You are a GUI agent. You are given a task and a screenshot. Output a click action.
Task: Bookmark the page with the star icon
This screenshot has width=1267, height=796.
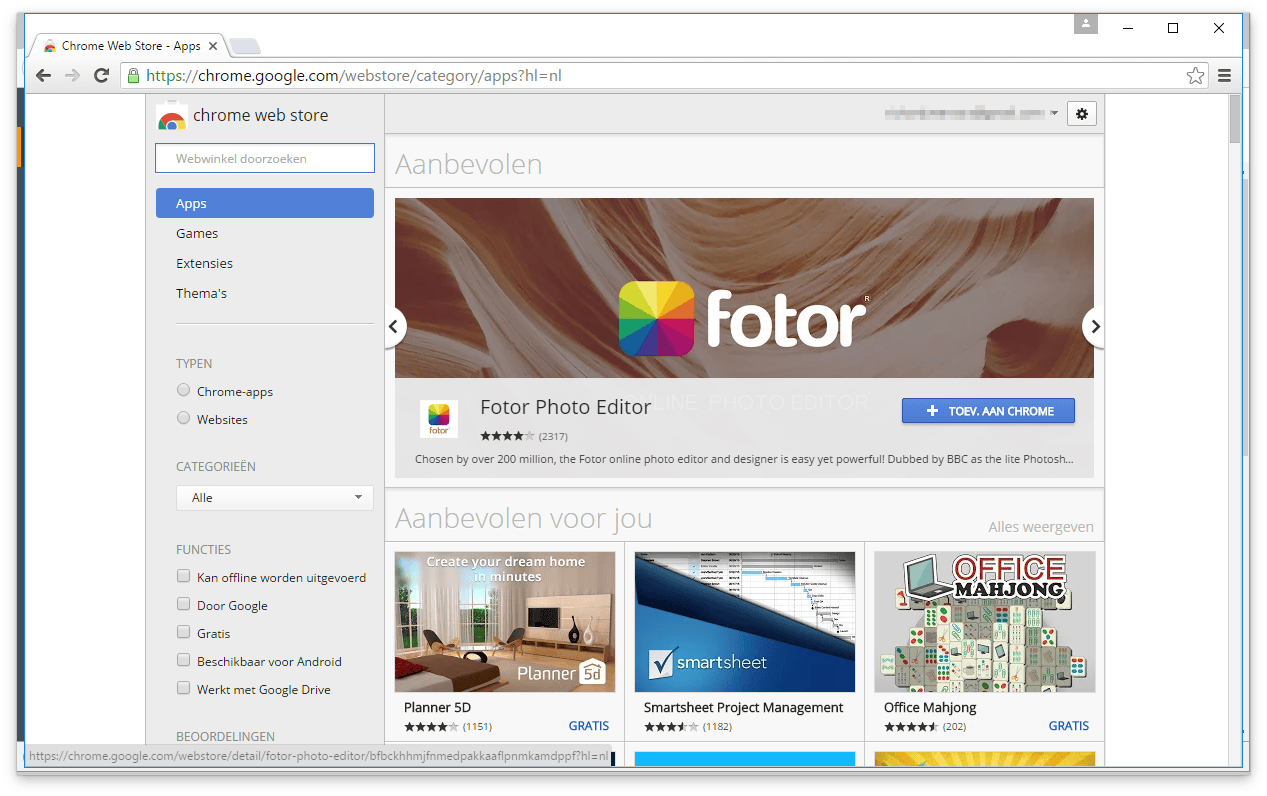tap(1195, 76)
